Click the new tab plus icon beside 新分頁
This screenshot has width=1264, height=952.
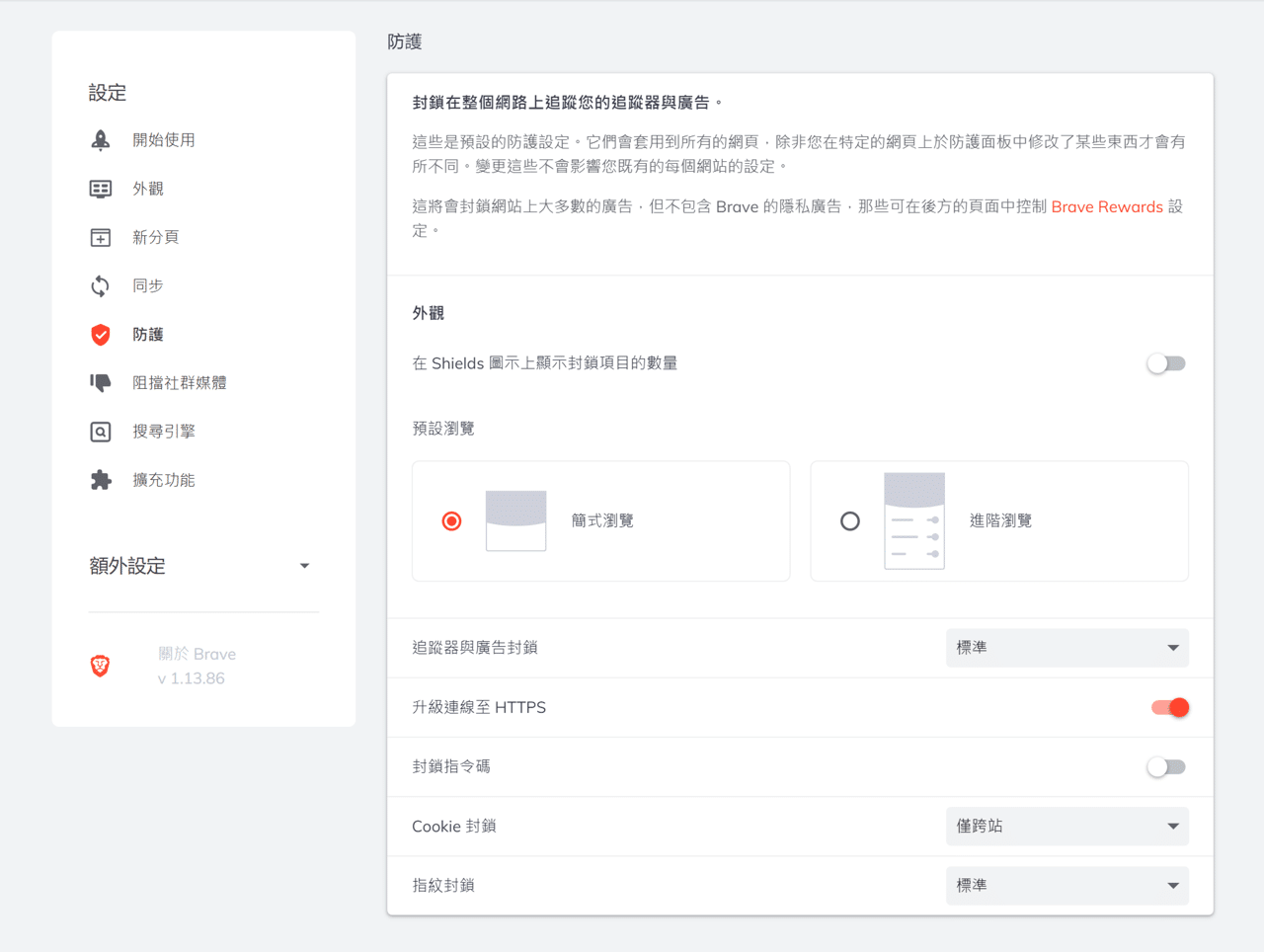click(101, 237)
